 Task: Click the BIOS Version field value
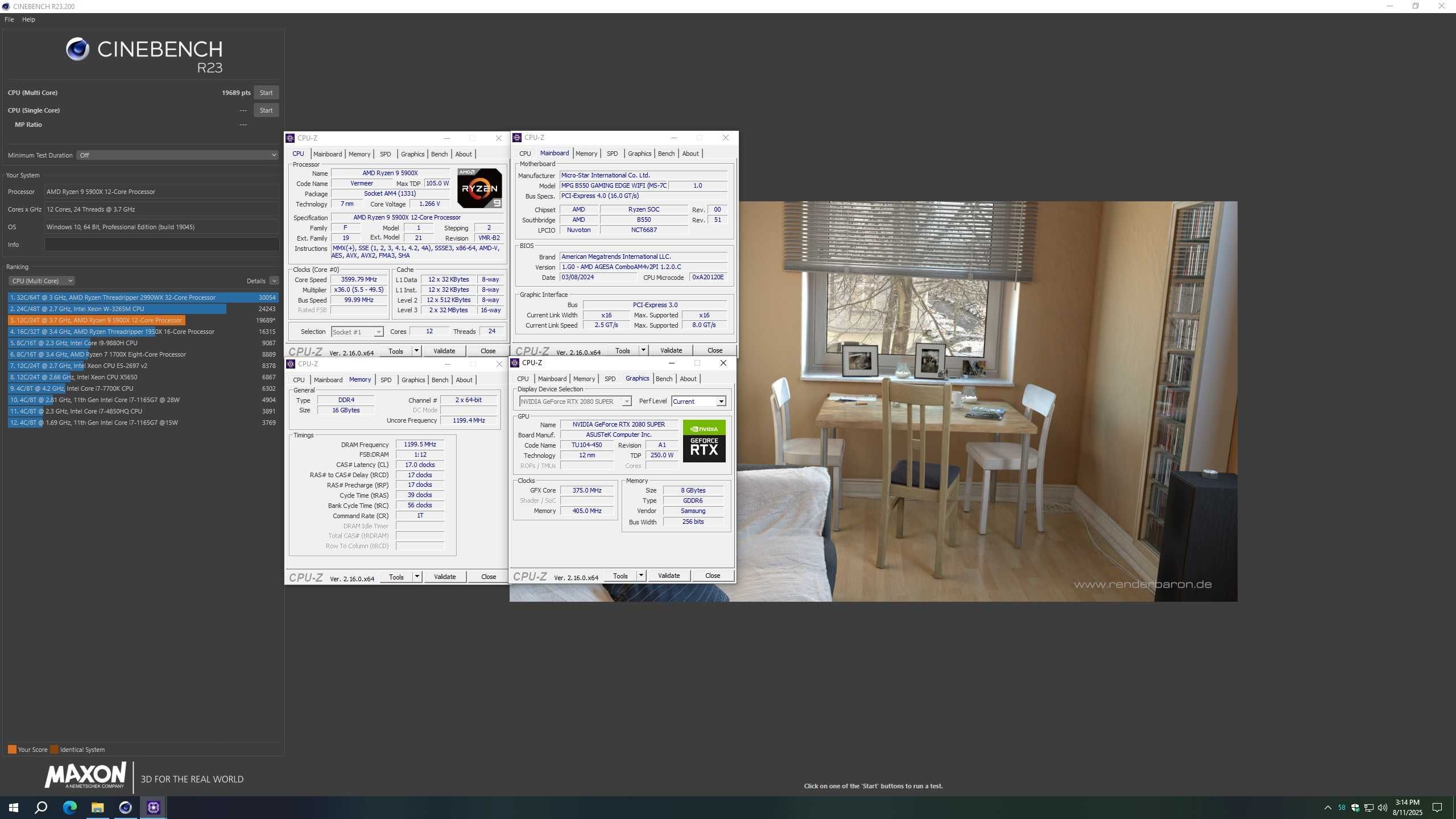click(643, 267)
